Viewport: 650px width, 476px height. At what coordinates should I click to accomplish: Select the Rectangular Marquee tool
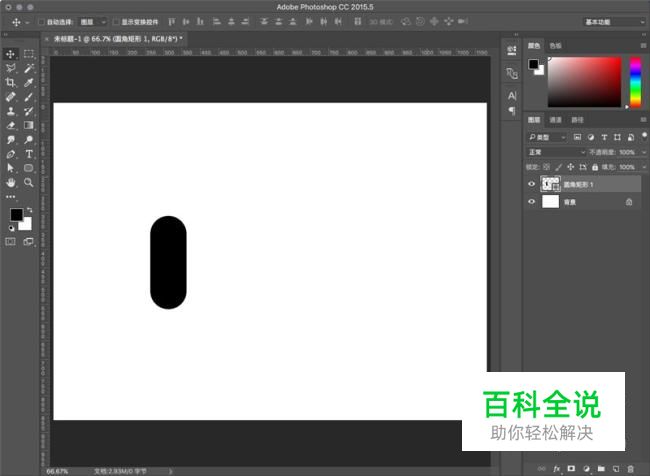[29, 54]
